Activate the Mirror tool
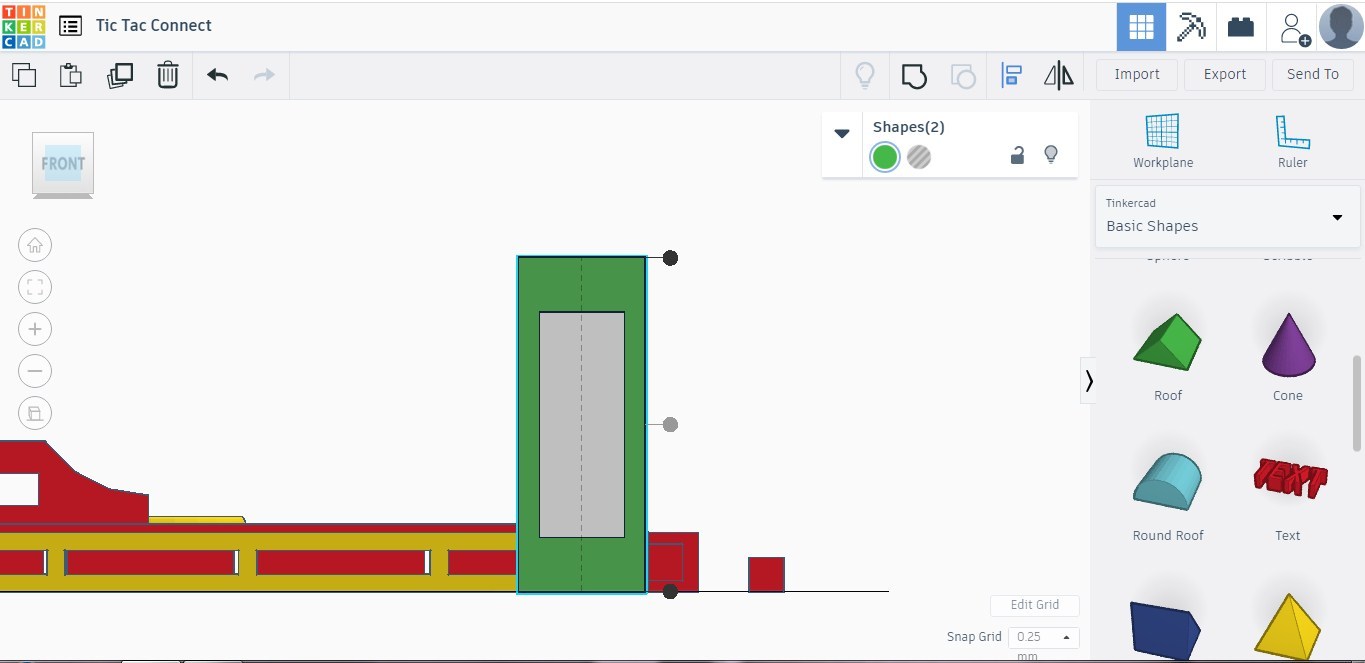The image size is (1365, 663). 1059,75
